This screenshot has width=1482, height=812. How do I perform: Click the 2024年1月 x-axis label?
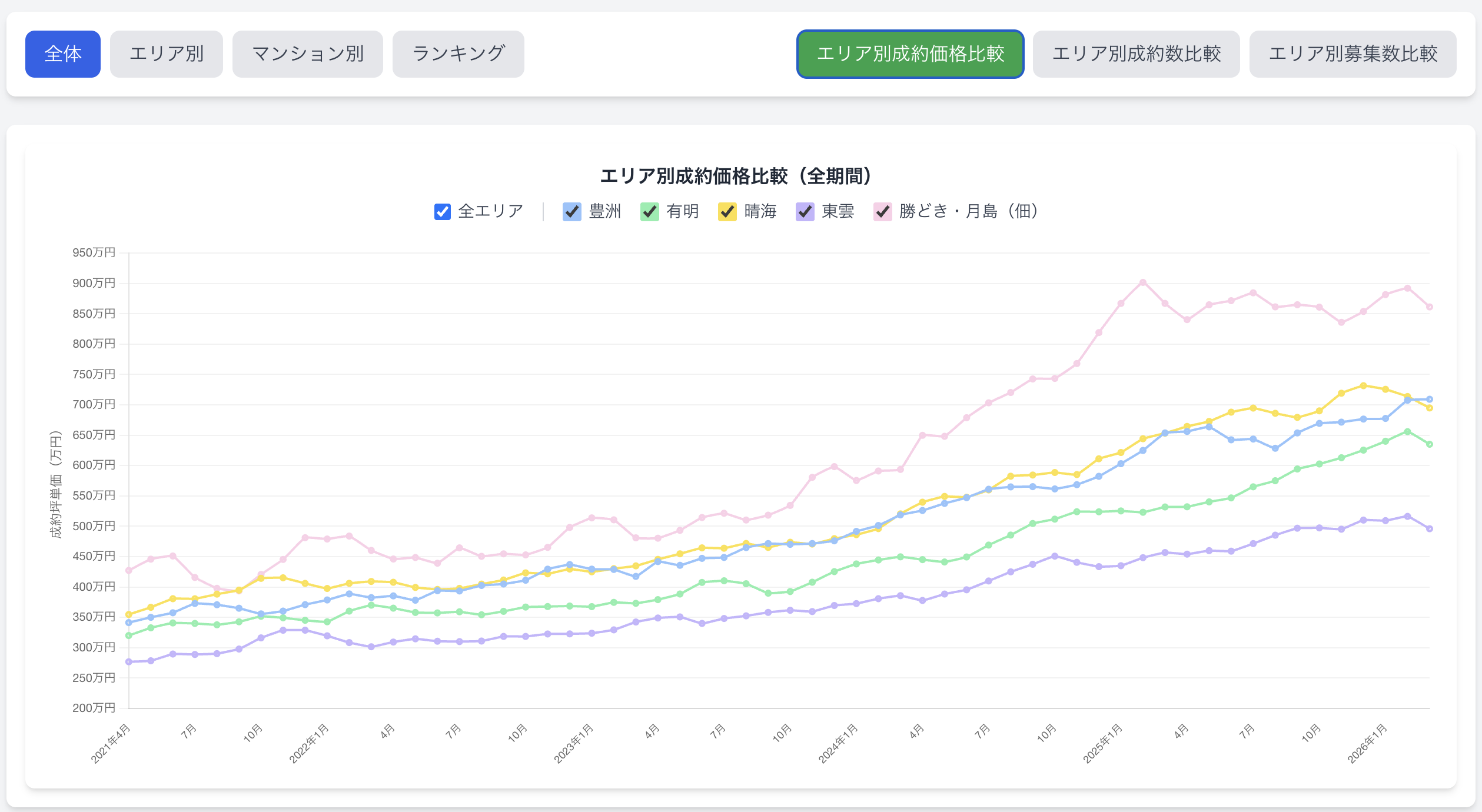pos(839,744)
